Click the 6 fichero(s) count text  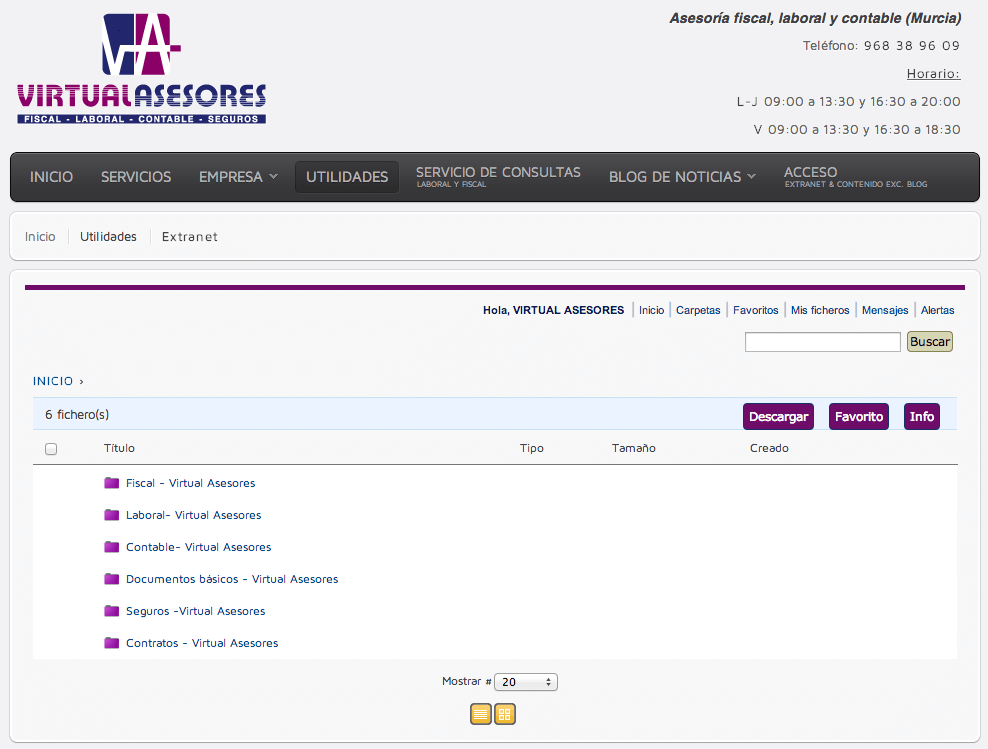(x=77, y=415)
